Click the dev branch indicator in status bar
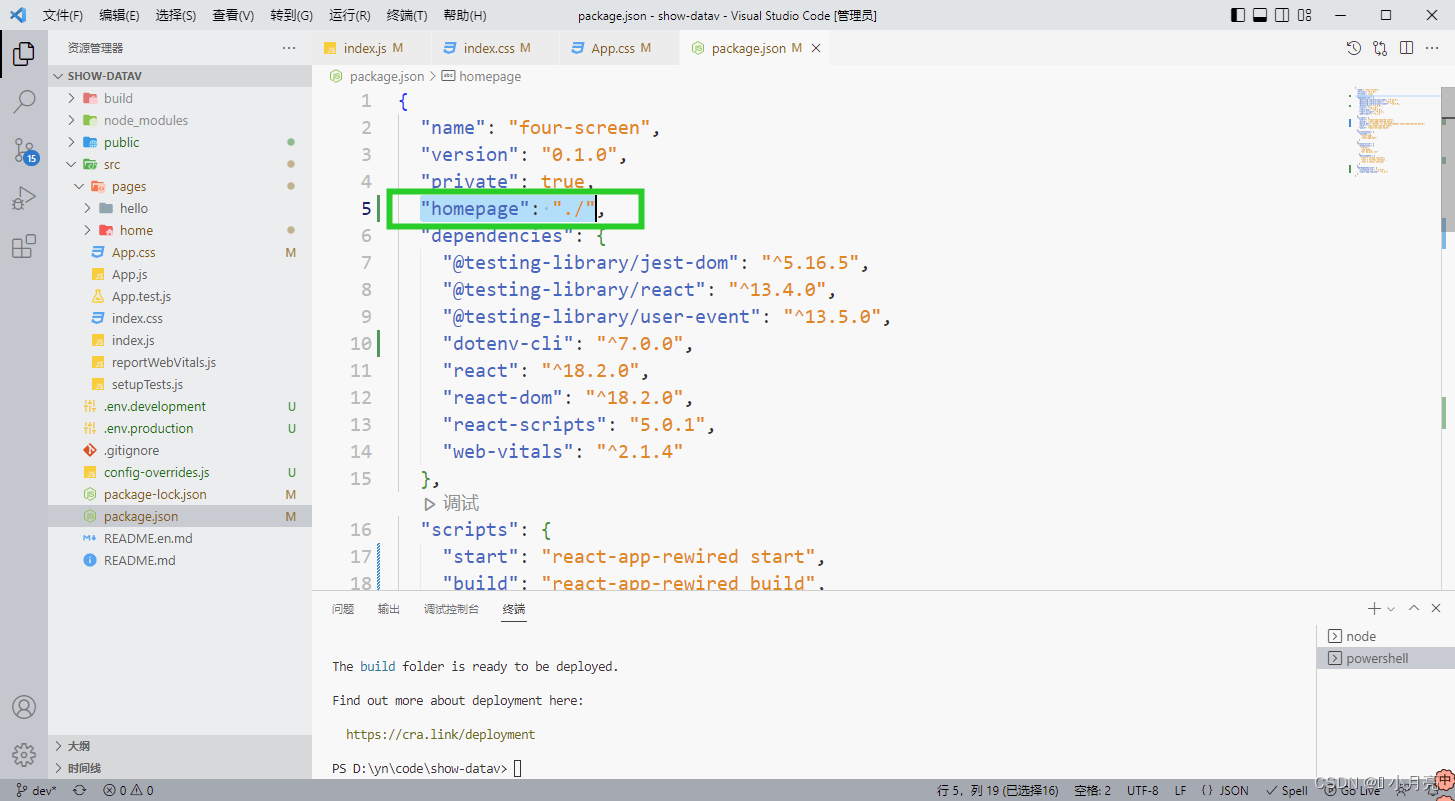The image size is (1455, 801). point(36,790)
